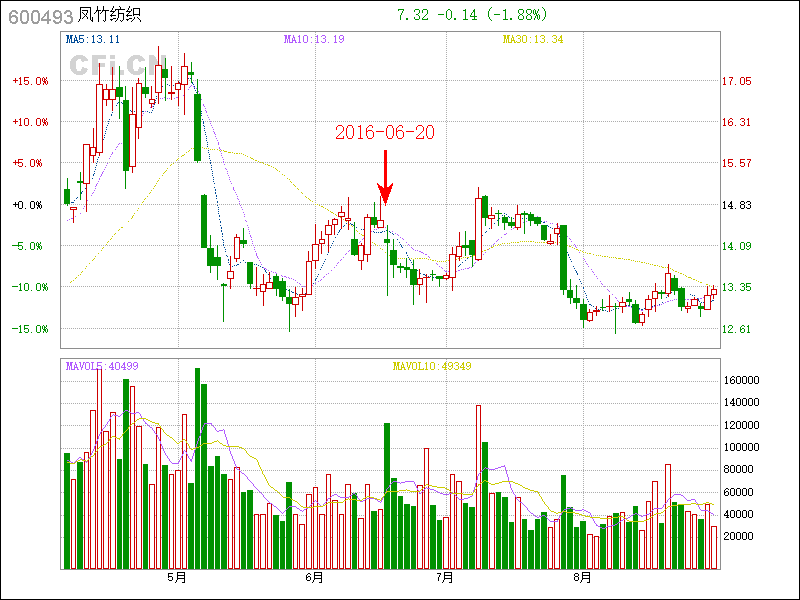
Task: Click the MA5:13.11 indicator label
Action: [x=93, y=40]
